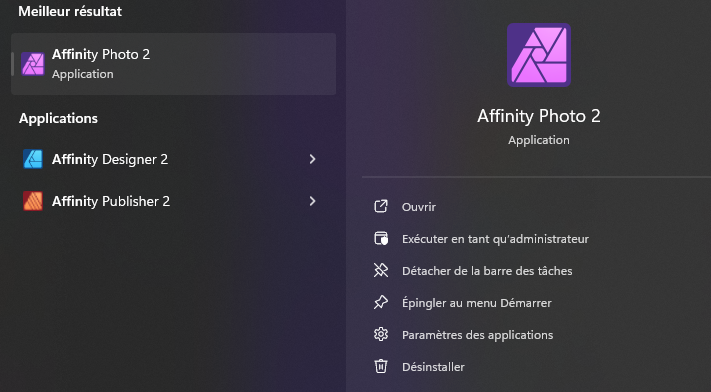This screenshot has height=392, width=711.
Task: Click the blue Affinity Designer 2 icon
Action: coord(33,159)
